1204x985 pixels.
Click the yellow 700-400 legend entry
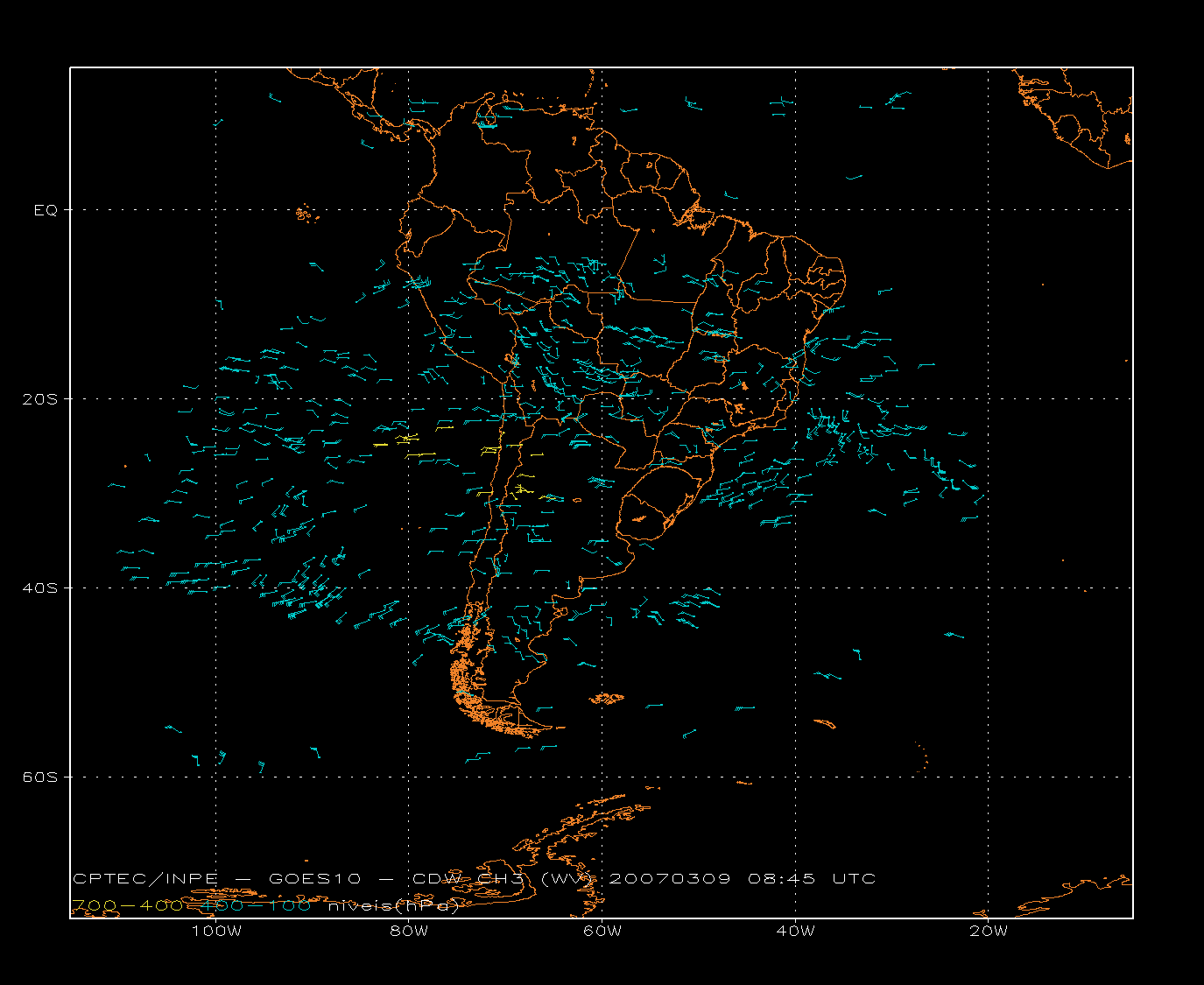pos(127,906)
